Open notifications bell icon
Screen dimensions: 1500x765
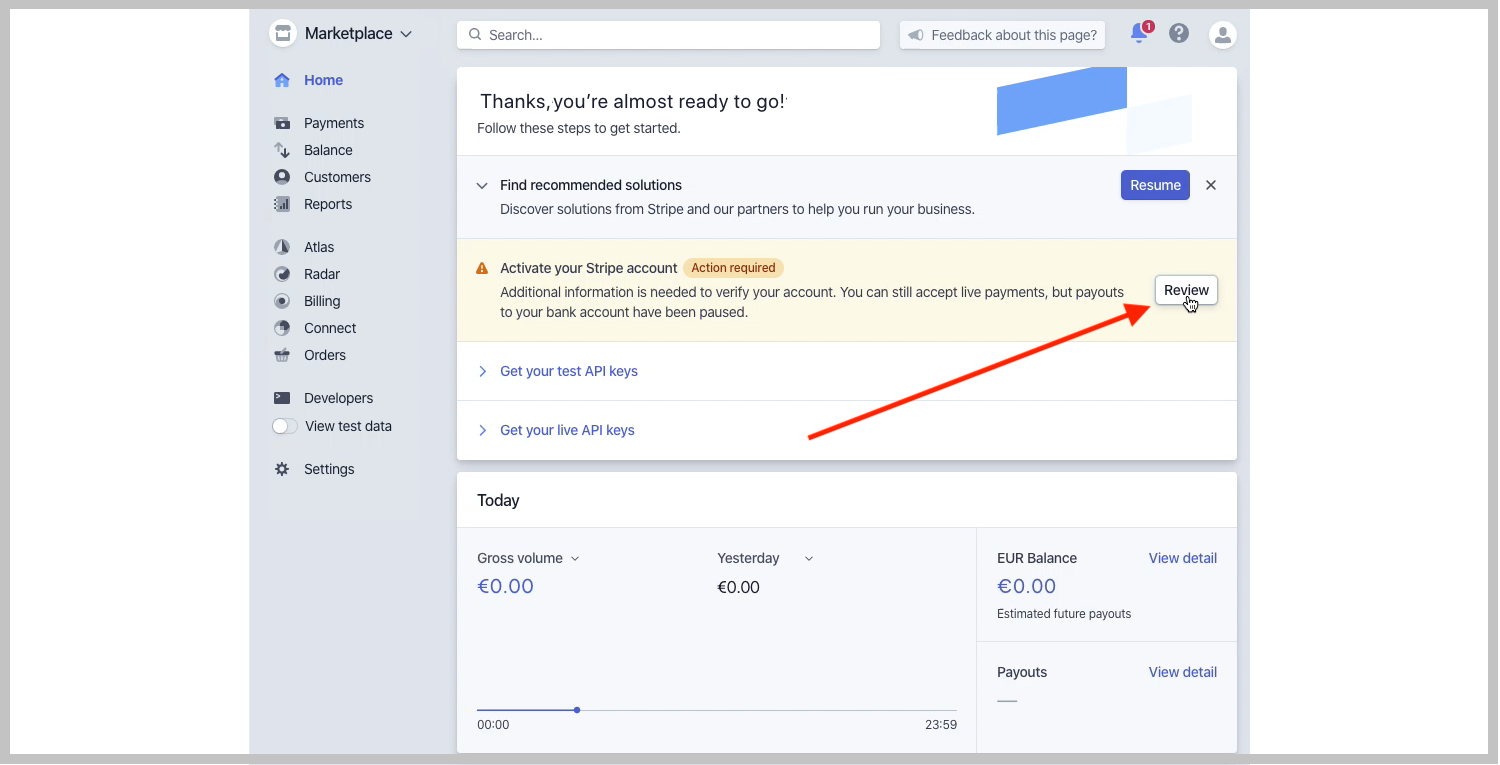click(1140, 33)
